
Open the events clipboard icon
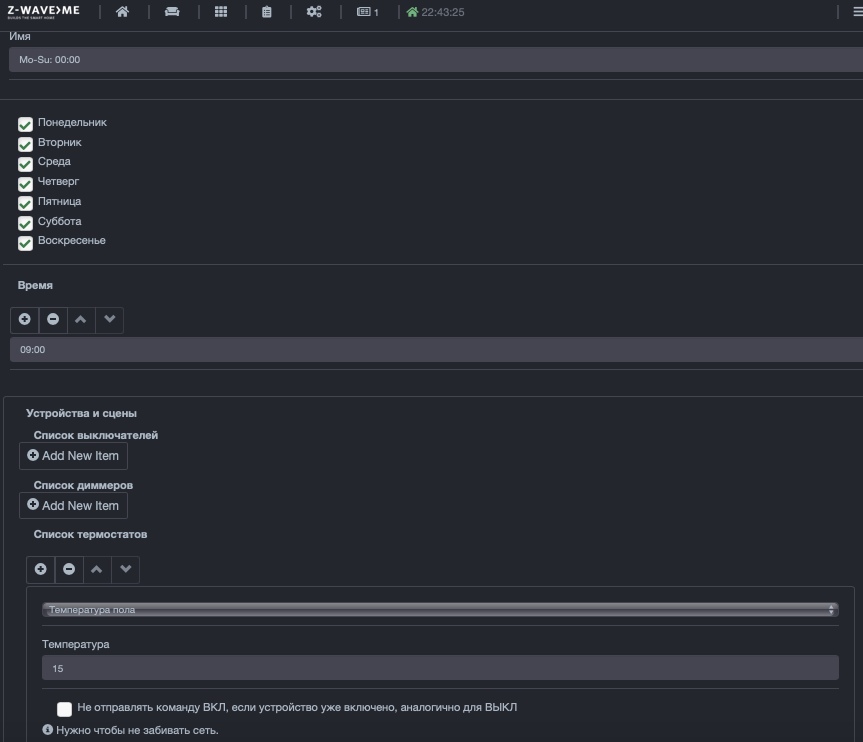266,12
